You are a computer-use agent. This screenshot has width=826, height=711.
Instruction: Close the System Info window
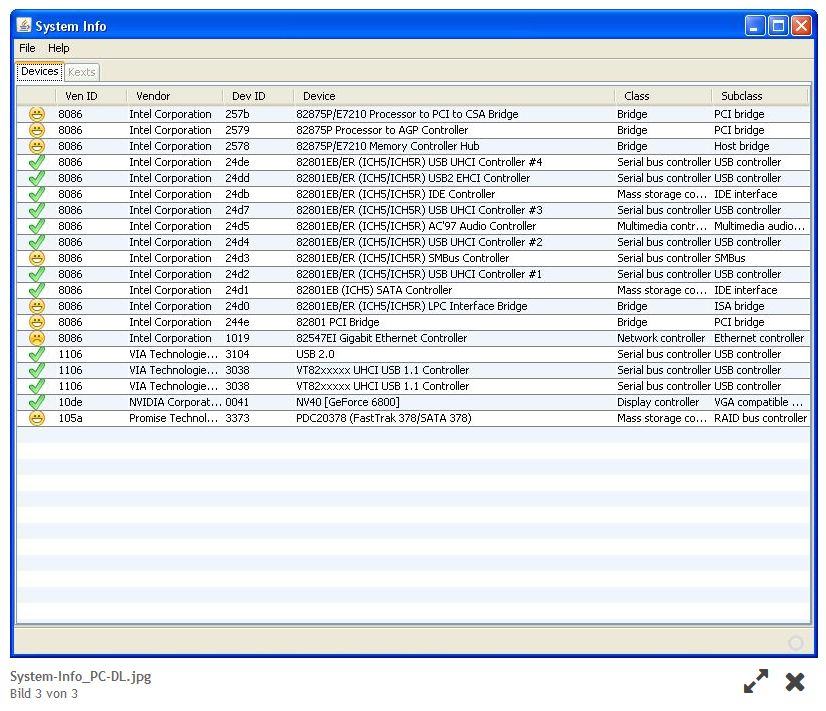(x=801, y=25)
